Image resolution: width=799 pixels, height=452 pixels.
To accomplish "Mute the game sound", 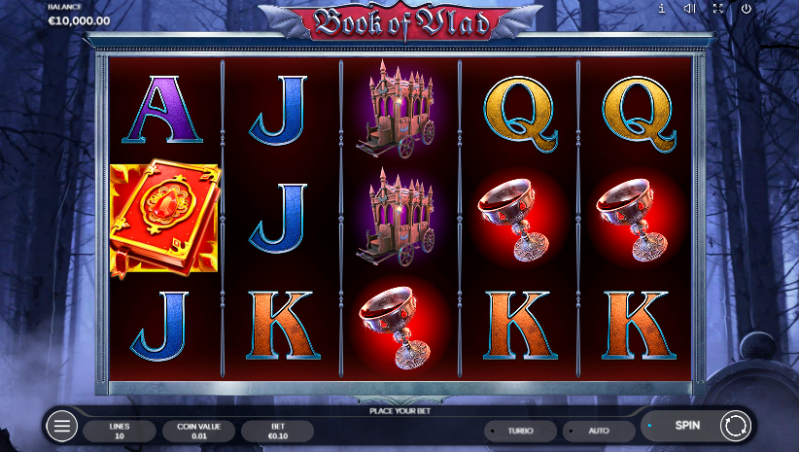I will pos(689,9).
